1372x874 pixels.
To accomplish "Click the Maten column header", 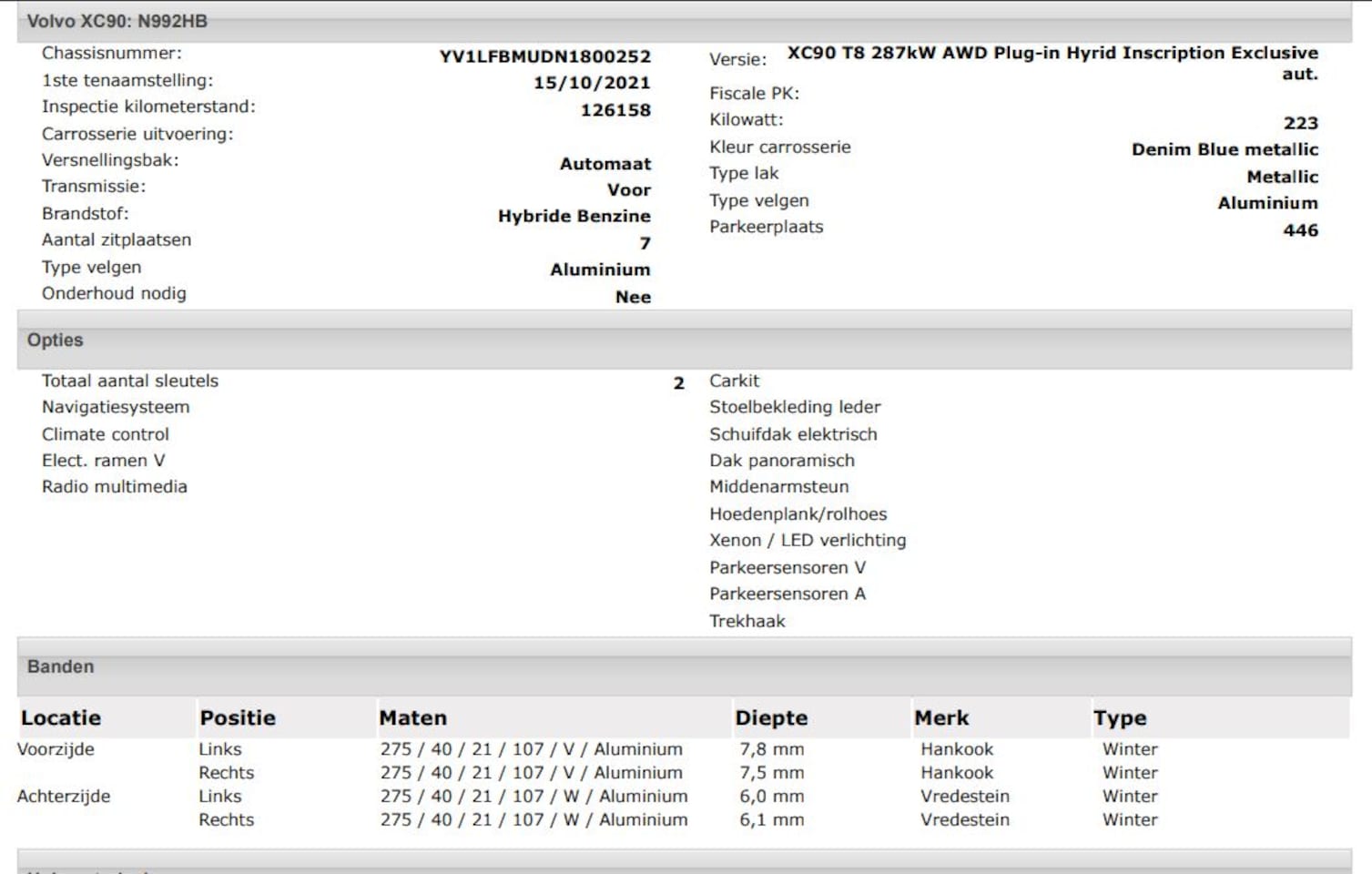I will 413,718.
